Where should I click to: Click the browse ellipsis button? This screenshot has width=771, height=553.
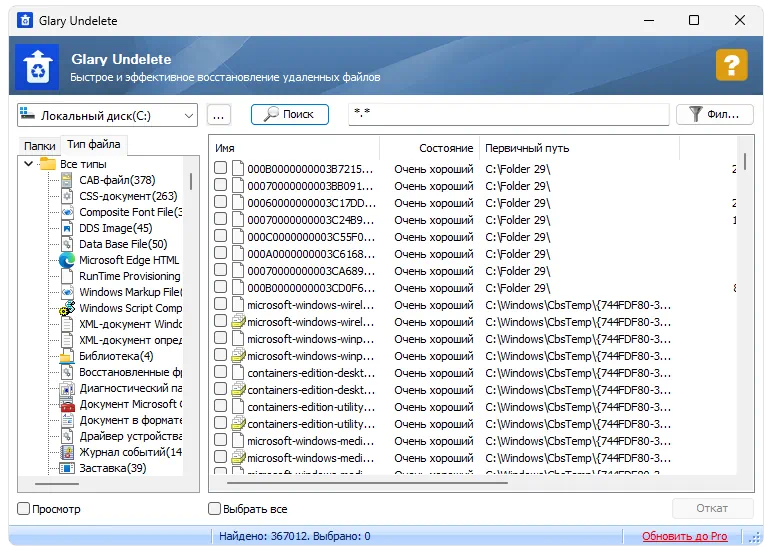point(219,115)
